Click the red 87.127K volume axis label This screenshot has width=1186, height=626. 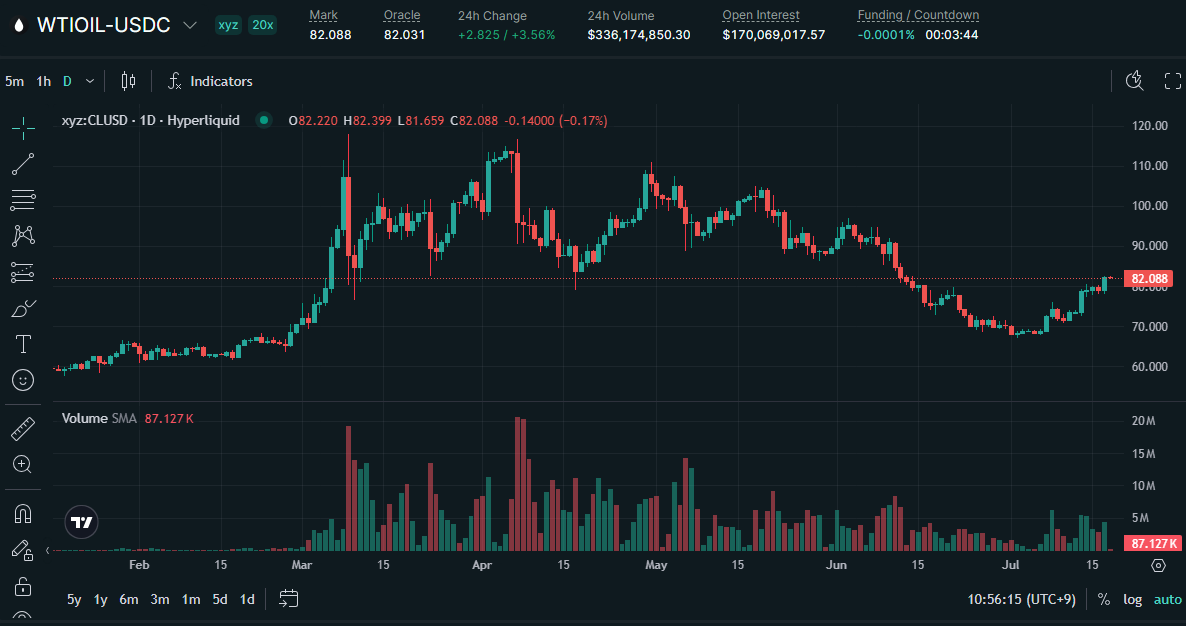click(x=1152, y=543)
